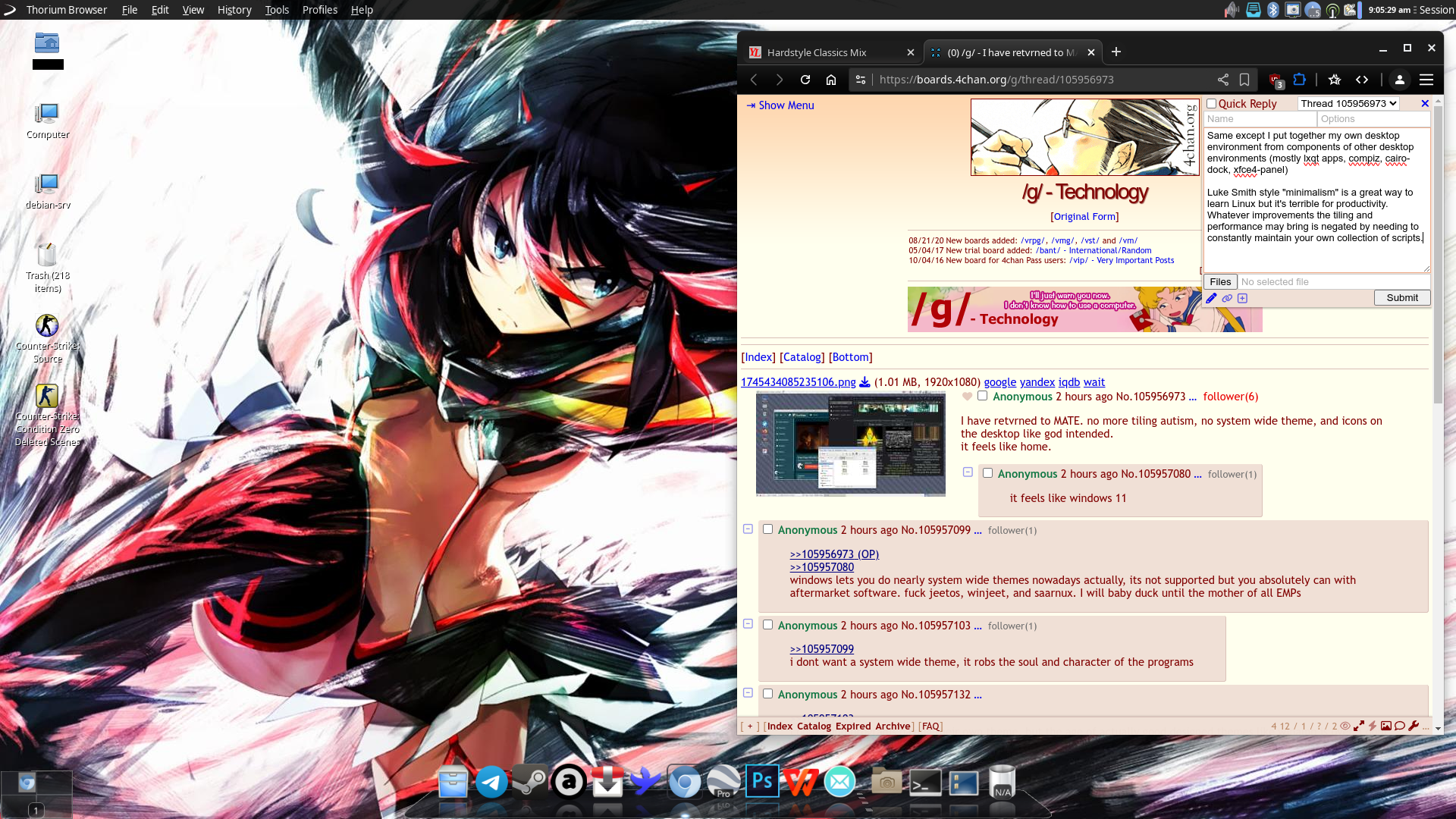Image resolution: width=1456 pixels, height=819 pixels.
Task: Open the Thread 105956973 dropdown
Action: (x=1348, y=104)
